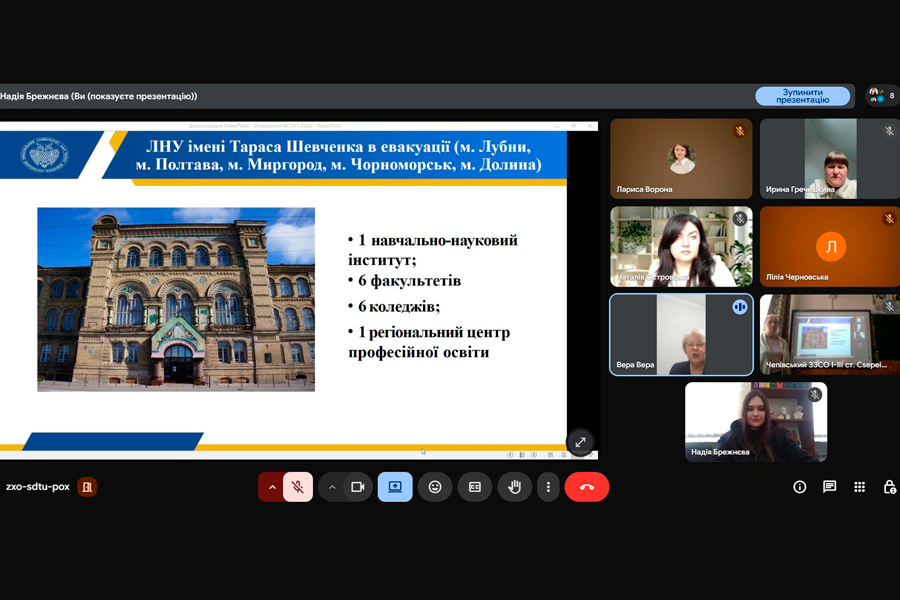Show participants list with count 8
Image resolution: width=900 pixels, height=600 pixels.
pos(881,96)
